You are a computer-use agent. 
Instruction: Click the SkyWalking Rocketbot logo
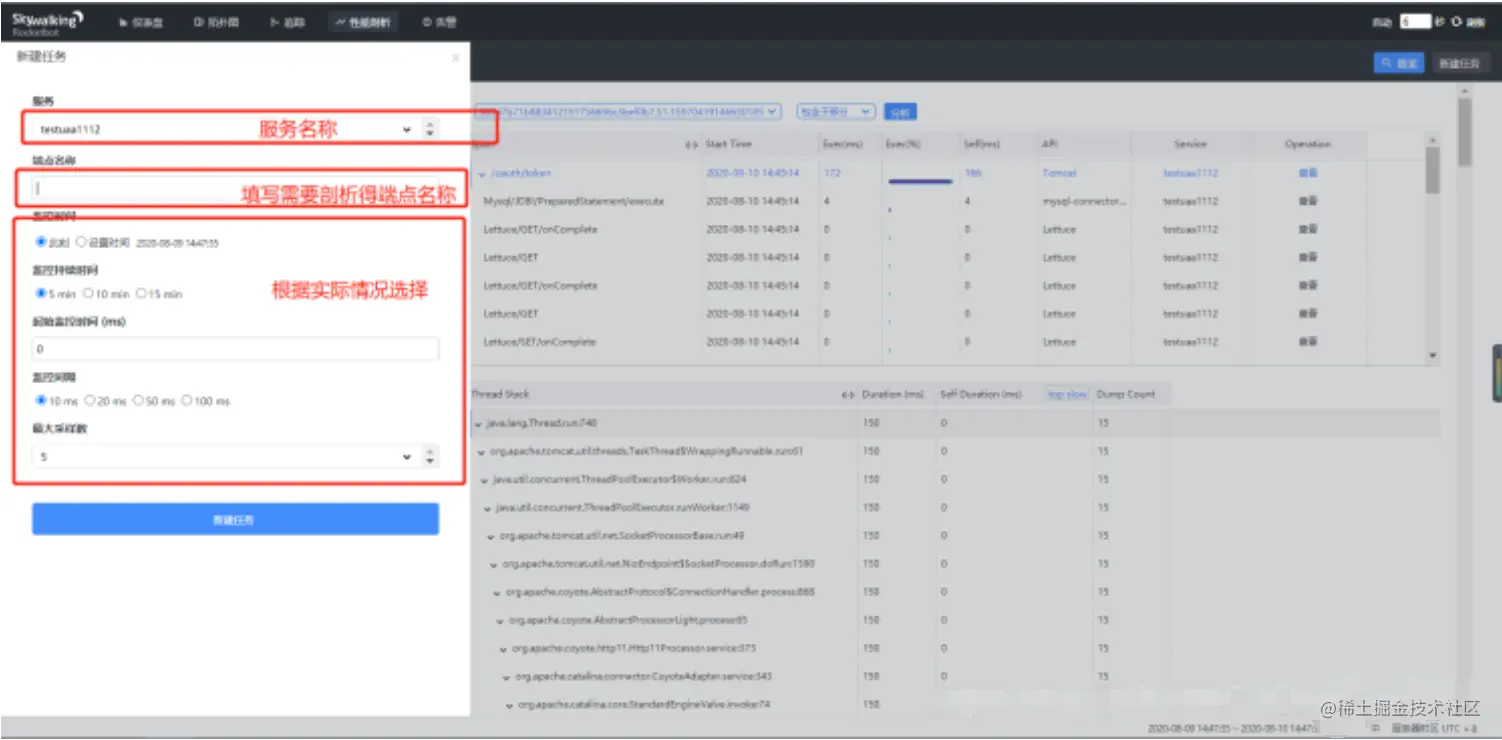[47, 22]
